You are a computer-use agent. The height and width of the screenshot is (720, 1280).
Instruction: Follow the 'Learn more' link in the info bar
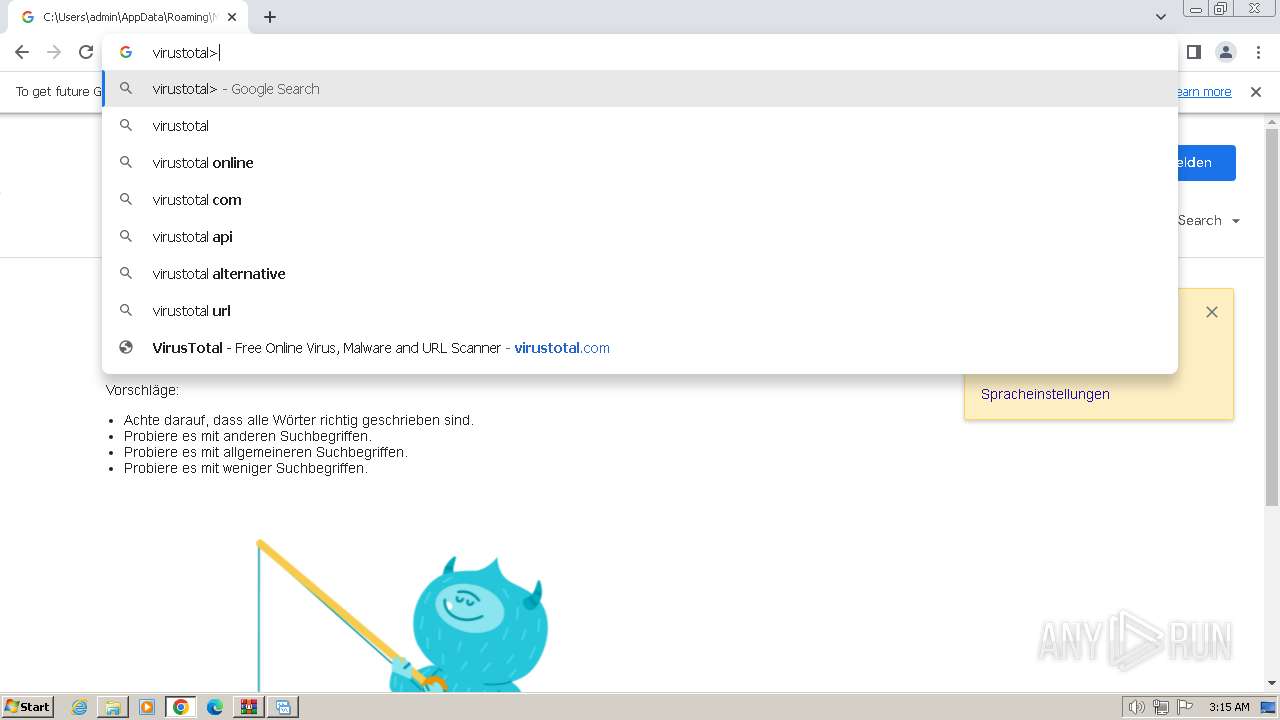1203,92
